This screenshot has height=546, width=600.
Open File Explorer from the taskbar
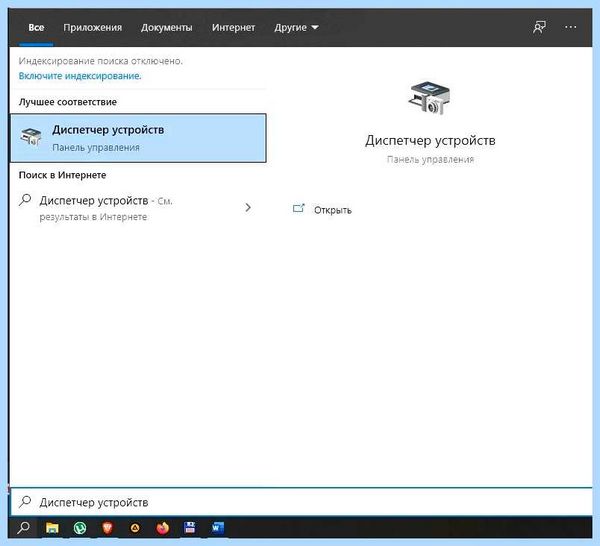[52, 528]
